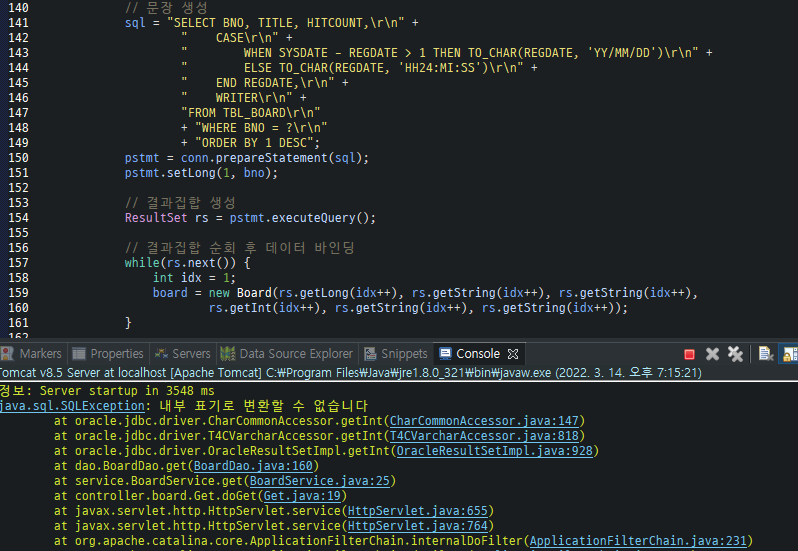
Task: Open the Properties tab
Action: pyautogui.click(x=108, y=354)
